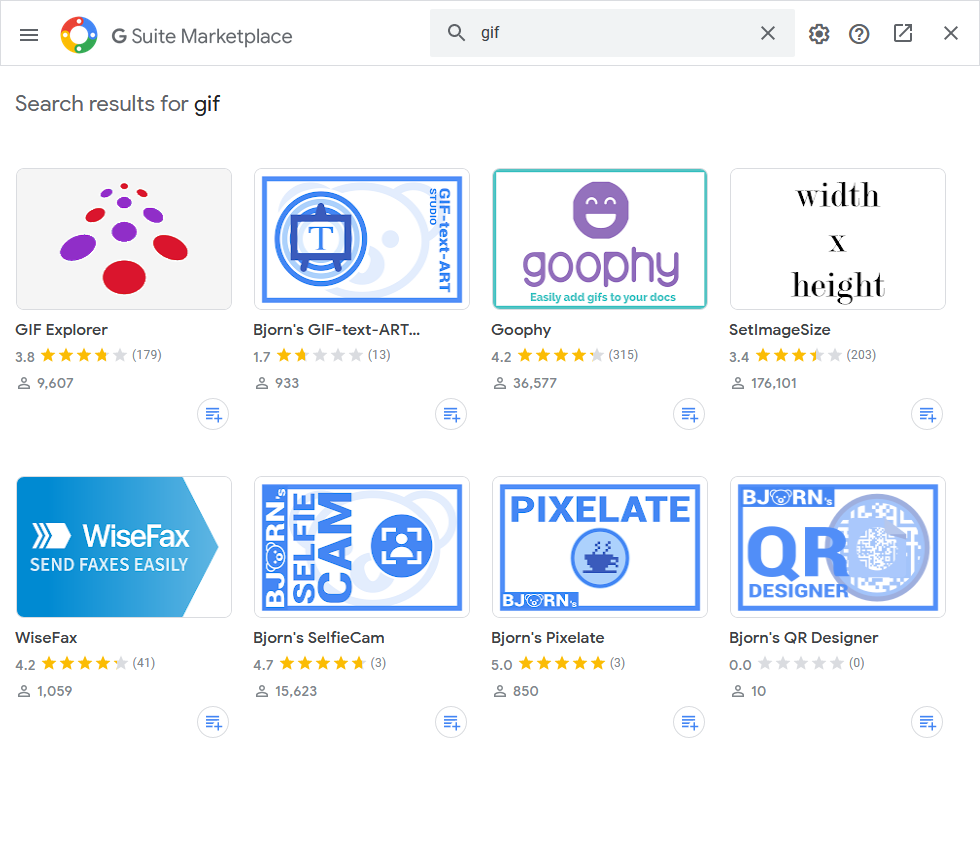Click the WiseFax app title
980x866 pixels.
tap(46, 638)
